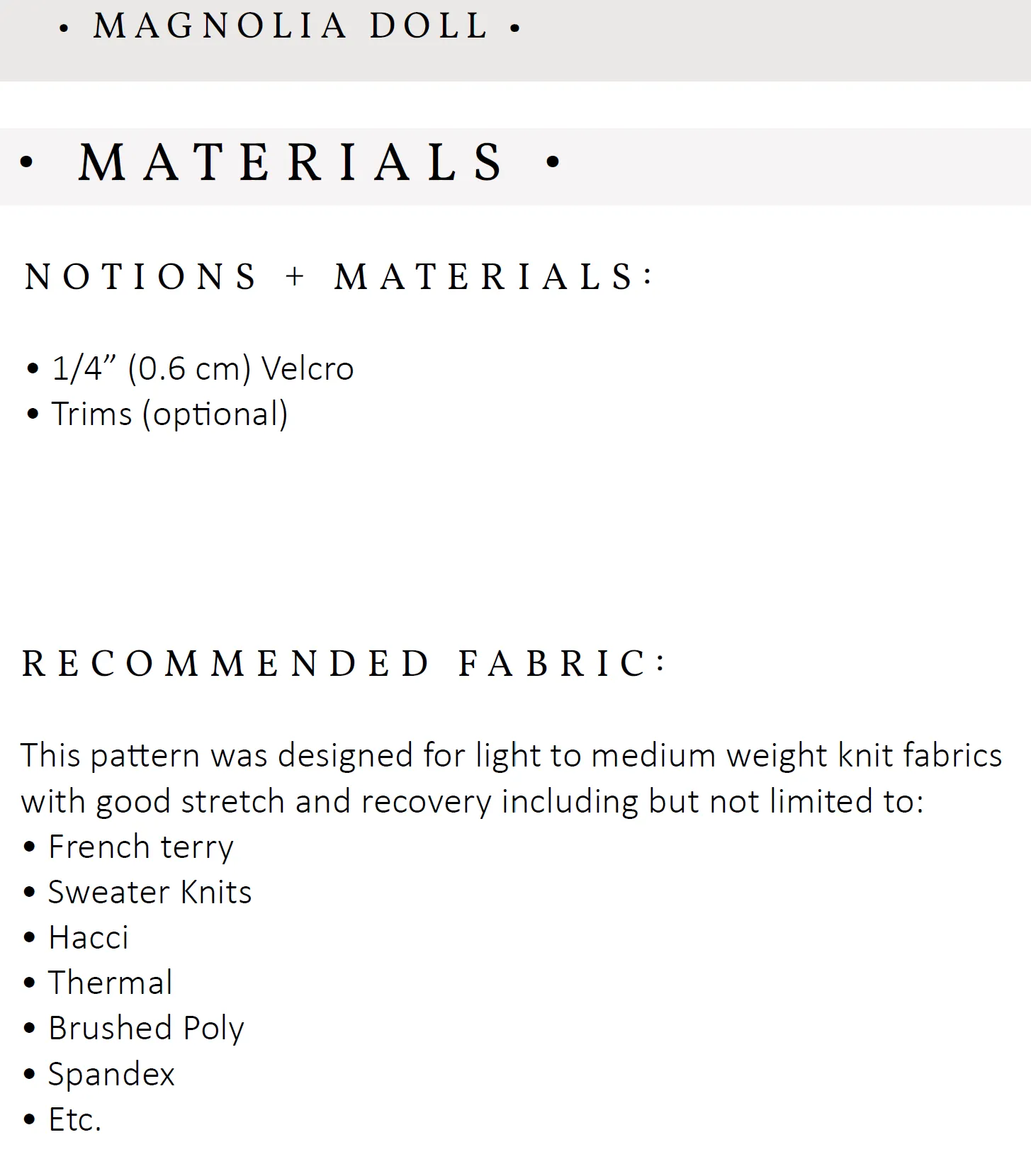Select the Spandex fabric entry

point(111,1075)
